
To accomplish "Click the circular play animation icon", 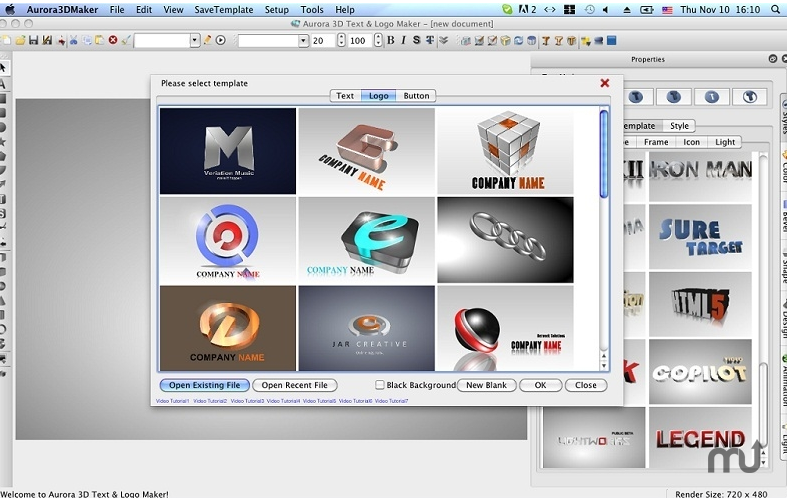I will pyautogui.click(x=221, y=40).
